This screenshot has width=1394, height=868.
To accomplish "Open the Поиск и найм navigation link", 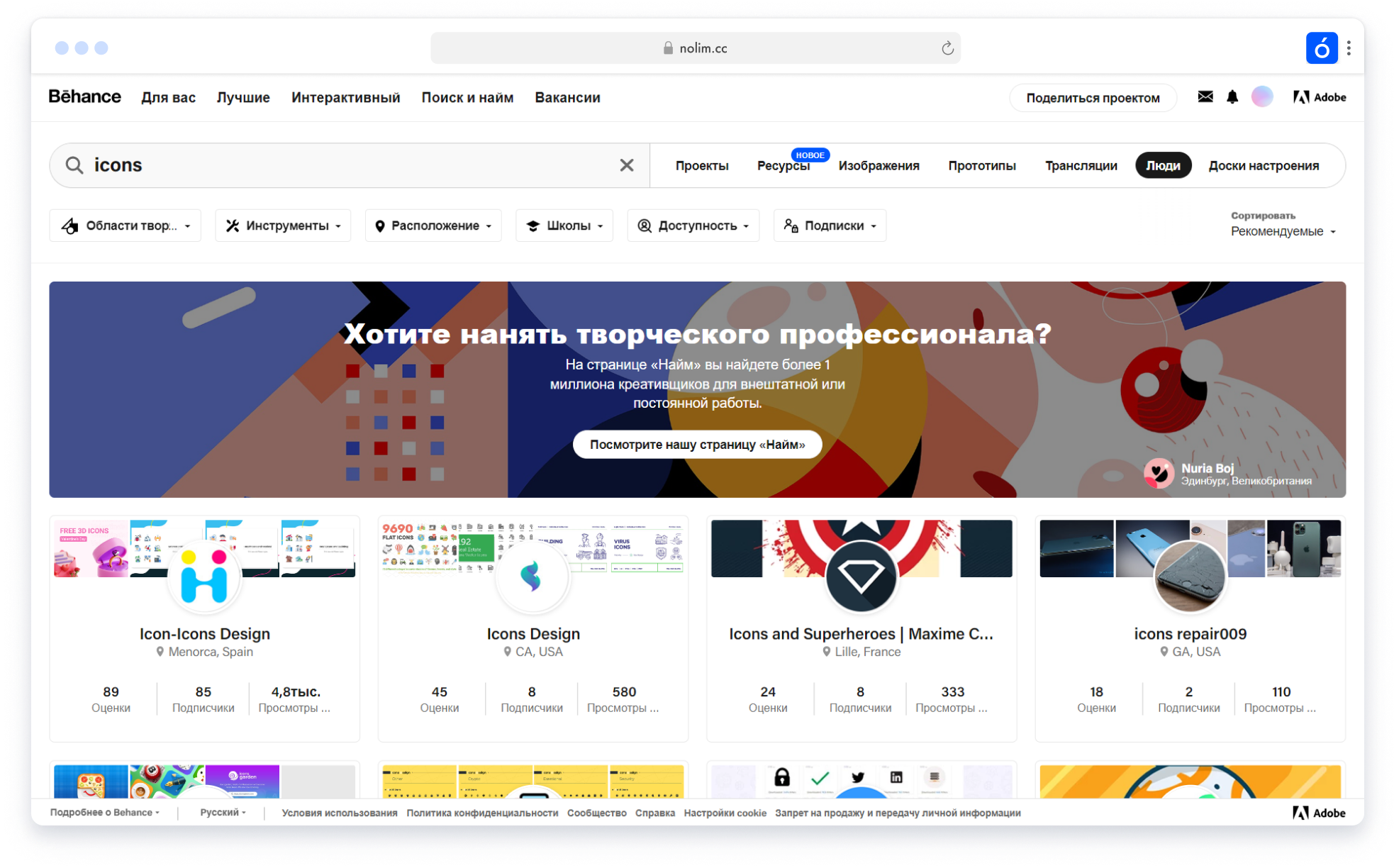I will (x=467, y=97).
